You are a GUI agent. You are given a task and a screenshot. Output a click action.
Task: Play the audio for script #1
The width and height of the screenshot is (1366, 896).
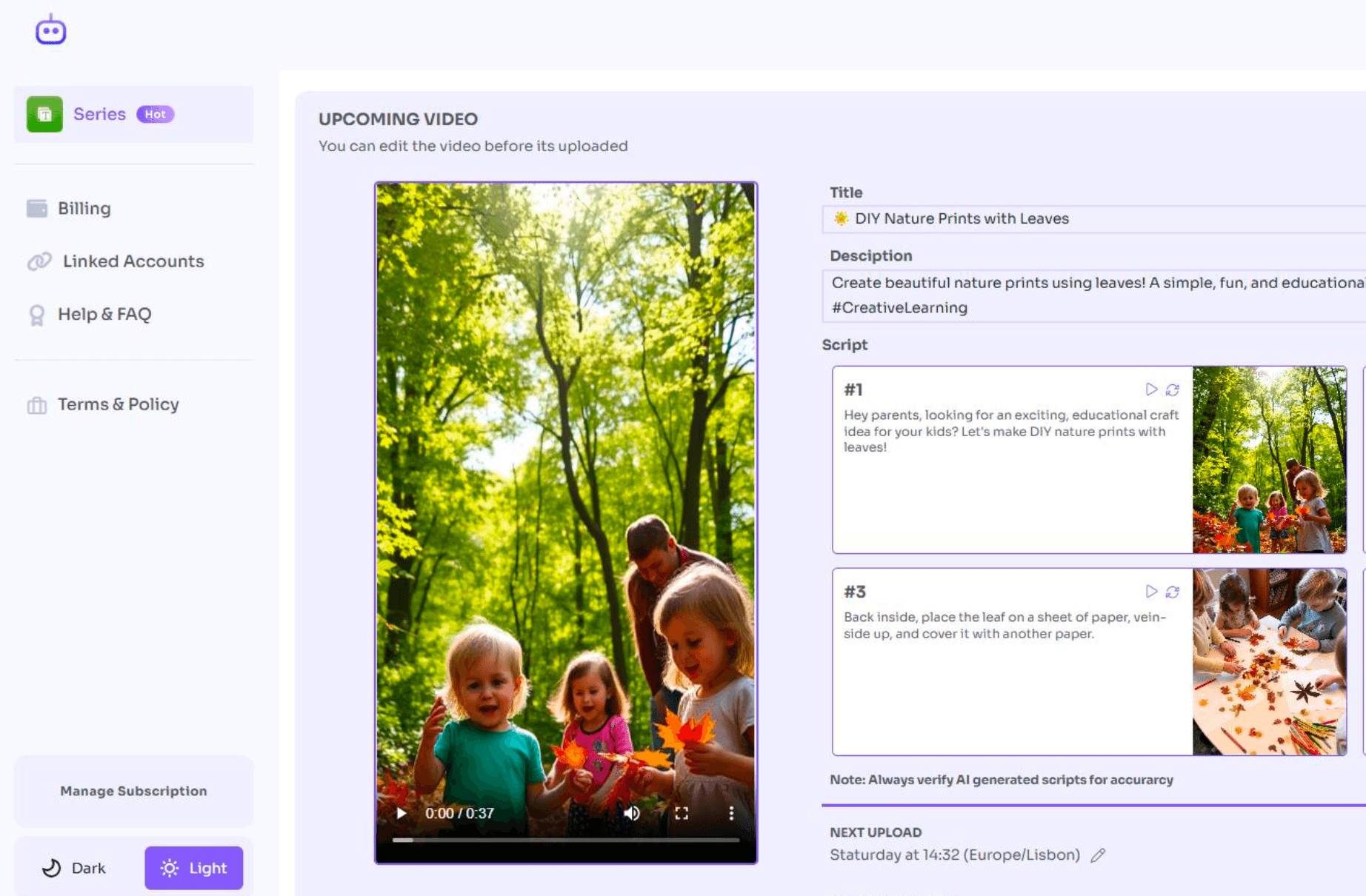1150,389
